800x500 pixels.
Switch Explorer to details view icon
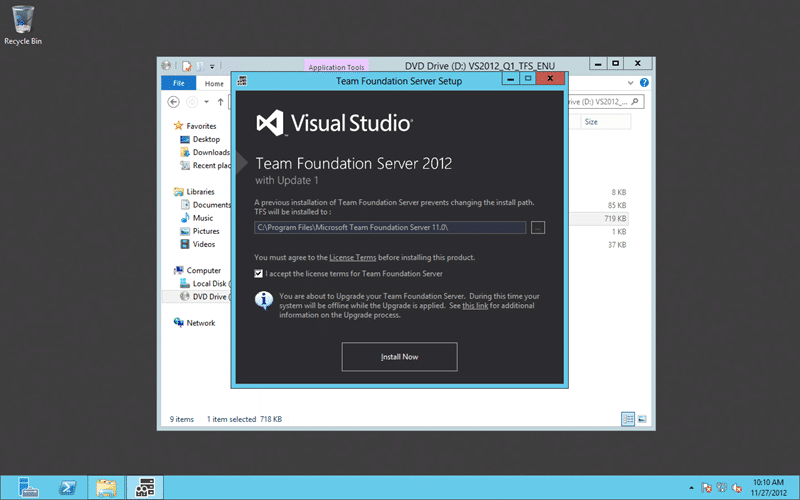[x=628, y=419]
